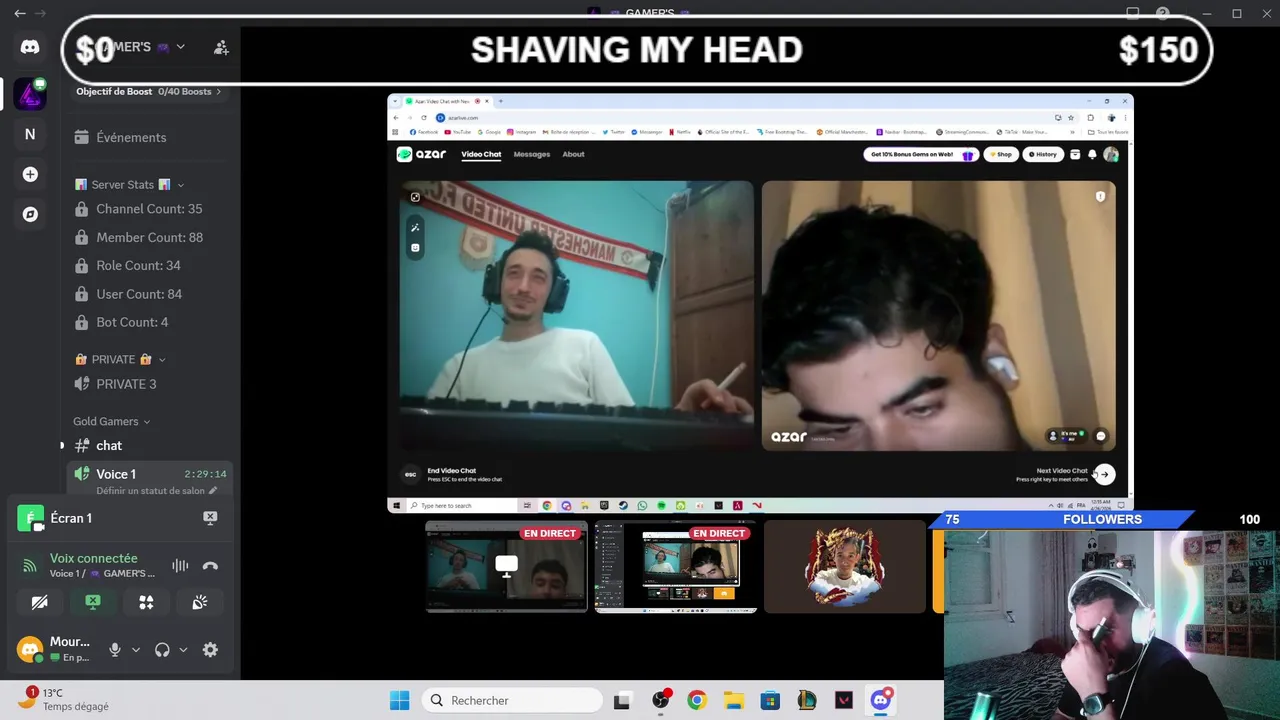The width and height of the screenshot is (1280, 720).
Task: Open the server with letter N
Action: pyautogui.click(x=30, y=134)
